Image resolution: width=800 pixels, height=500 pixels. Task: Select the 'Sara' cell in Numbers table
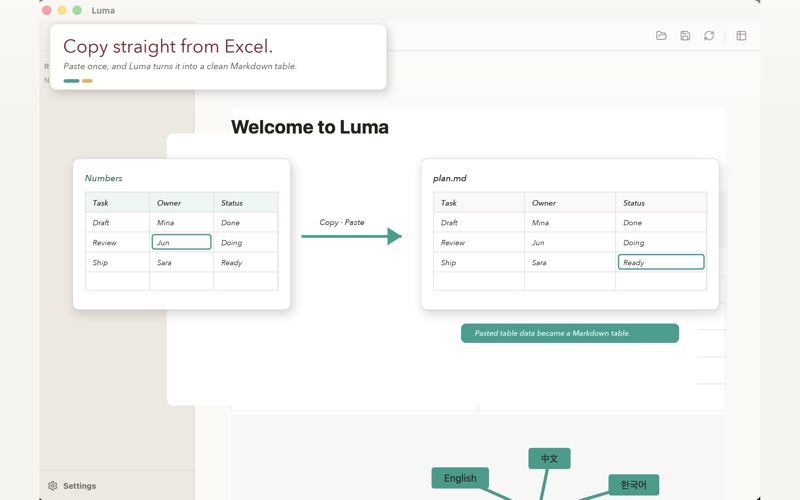tap(182, 262)
